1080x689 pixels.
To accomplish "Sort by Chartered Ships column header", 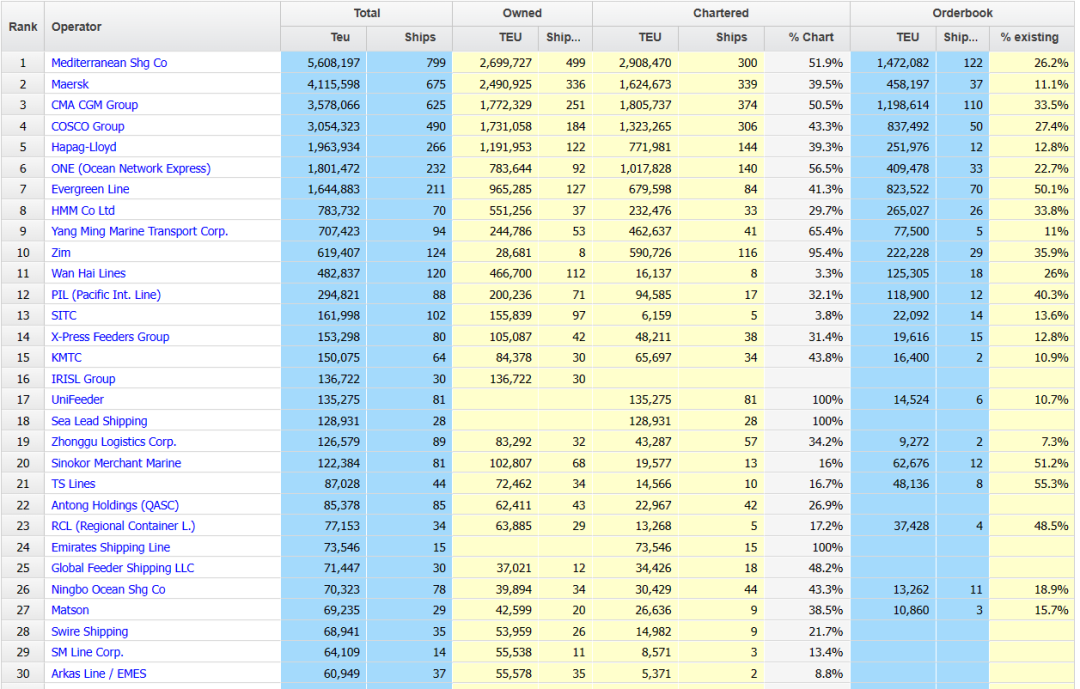I will (x=721, y=37).
